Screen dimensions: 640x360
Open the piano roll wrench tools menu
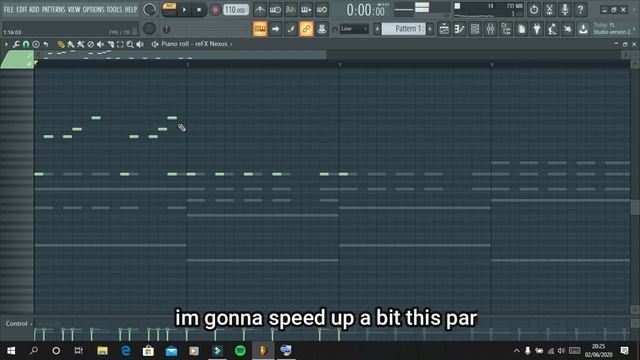(16, 44)
